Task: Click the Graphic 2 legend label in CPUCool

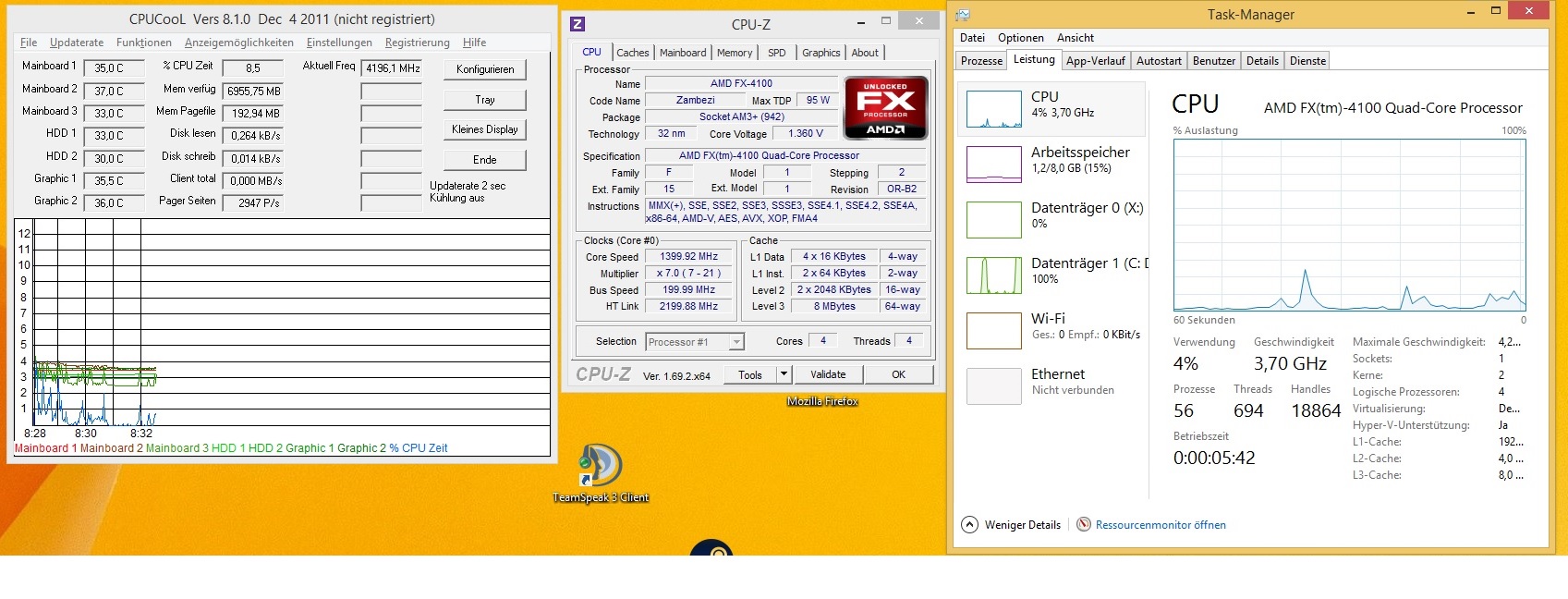Action: click(362, 448)
